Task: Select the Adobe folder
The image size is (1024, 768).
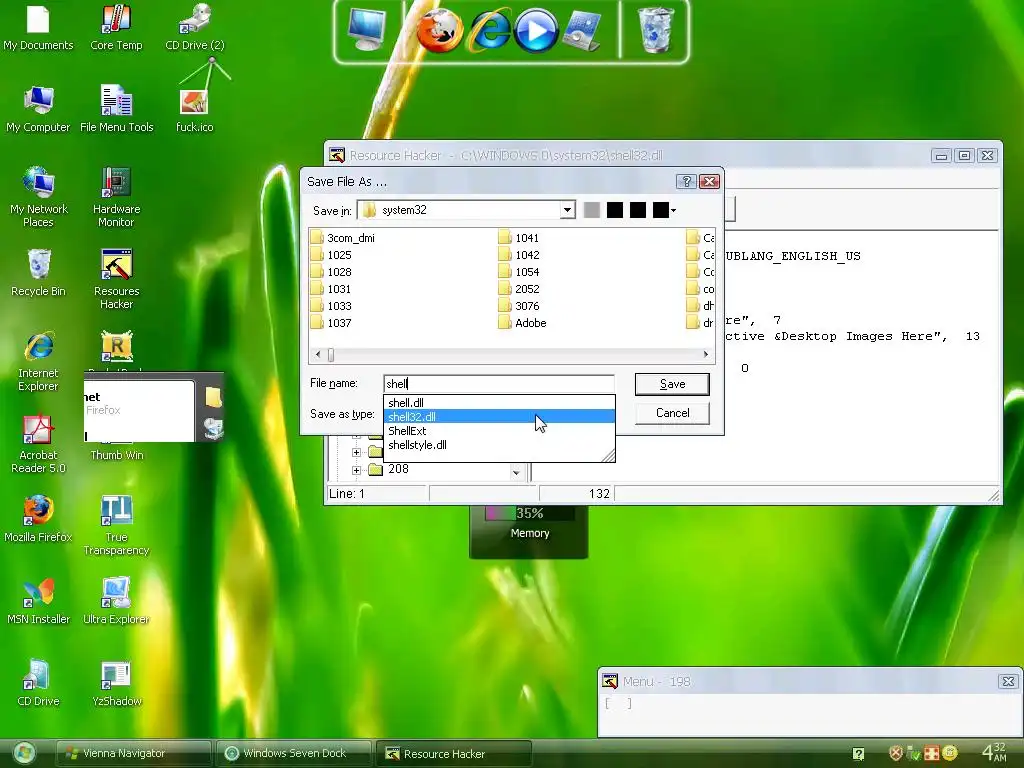Action: [x=522, y=323]
